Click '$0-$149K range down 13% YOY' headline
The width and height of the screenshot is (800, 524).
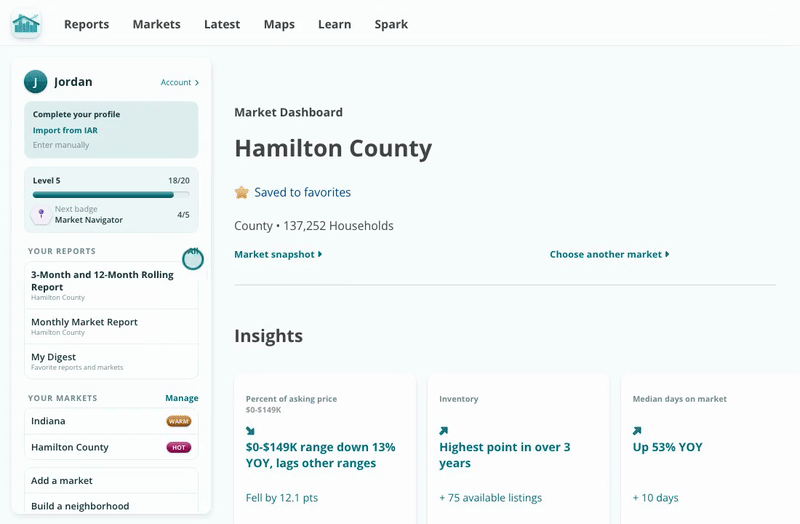coord(320,455)
